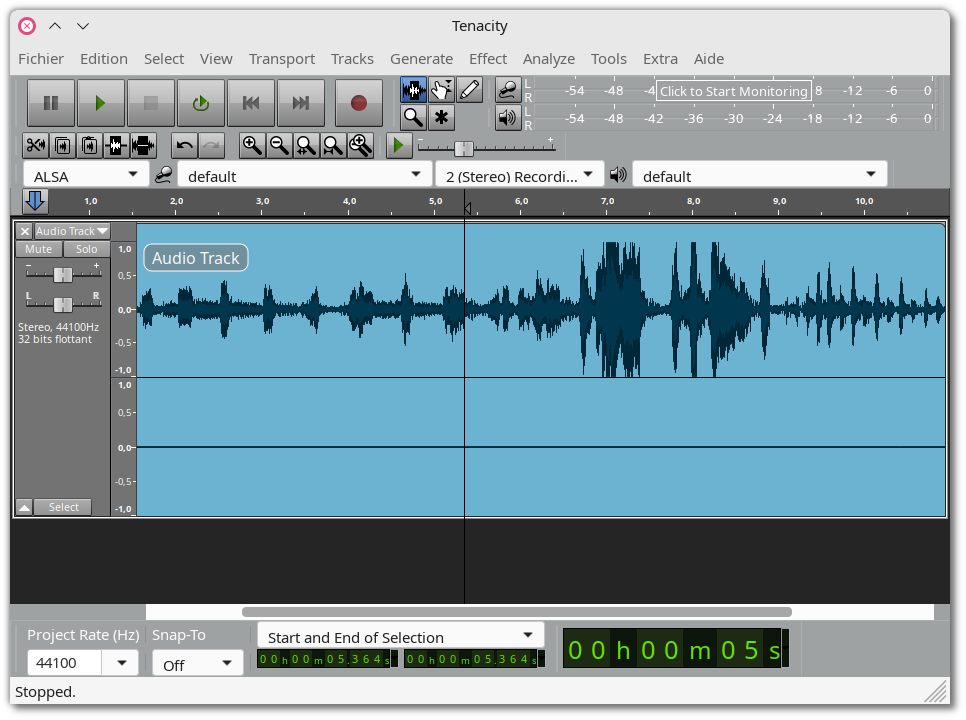Viewport: 966px width, 720px height.
Task: Select the Zoom magnifier tool
Action: pyautogui.click(x=413, y=117)
